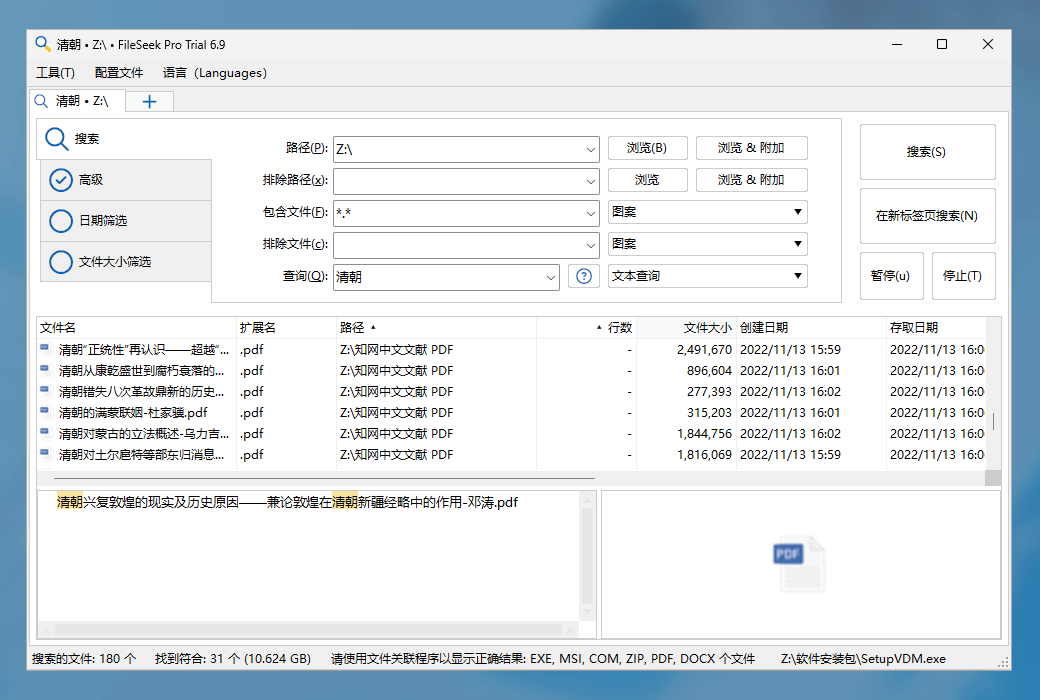Click into the 路径 input field
Screen dimensions: 1040x700
[x=458, y=149]
